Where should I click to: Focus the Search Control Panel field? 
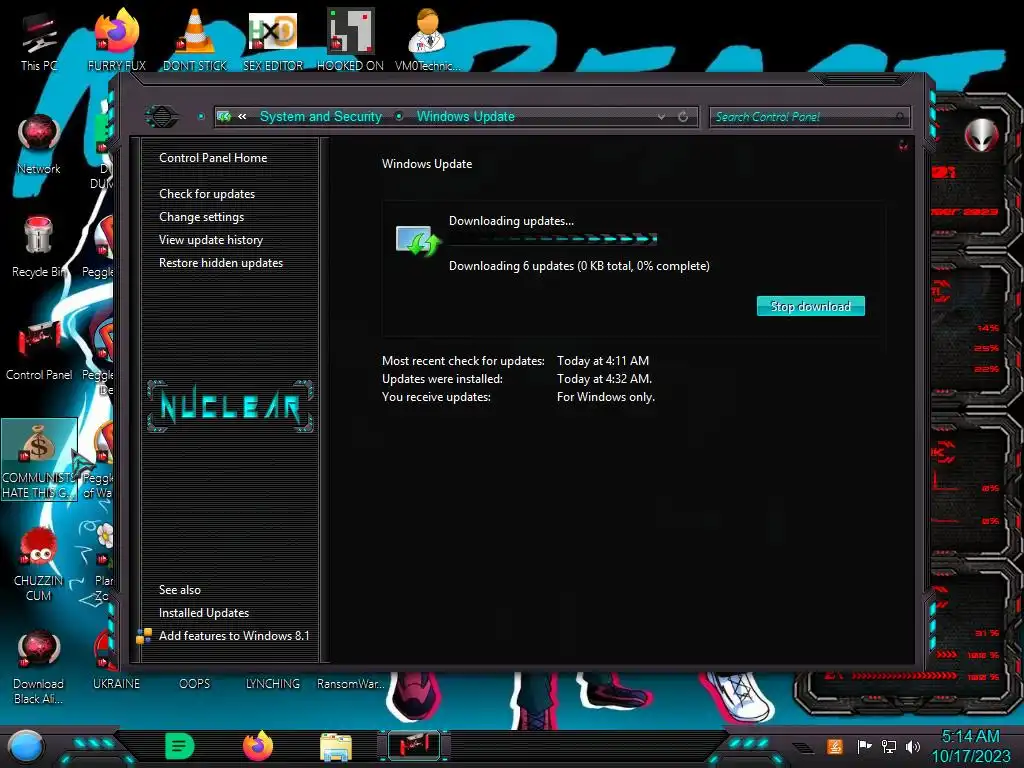click(809, 117)
